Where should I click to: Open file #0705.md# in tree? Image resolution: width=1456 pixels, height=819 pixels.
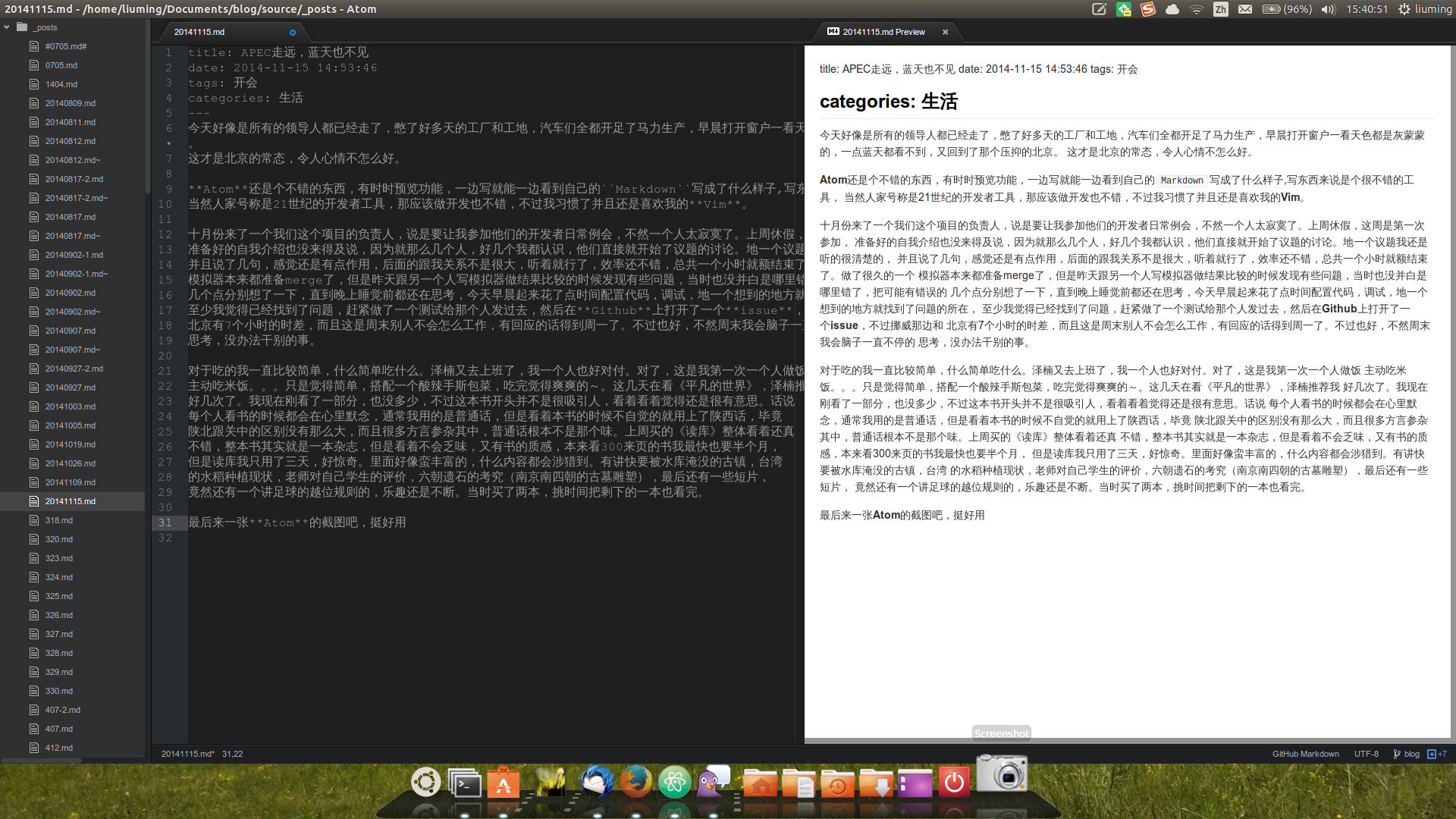click(x=65, y=46)
